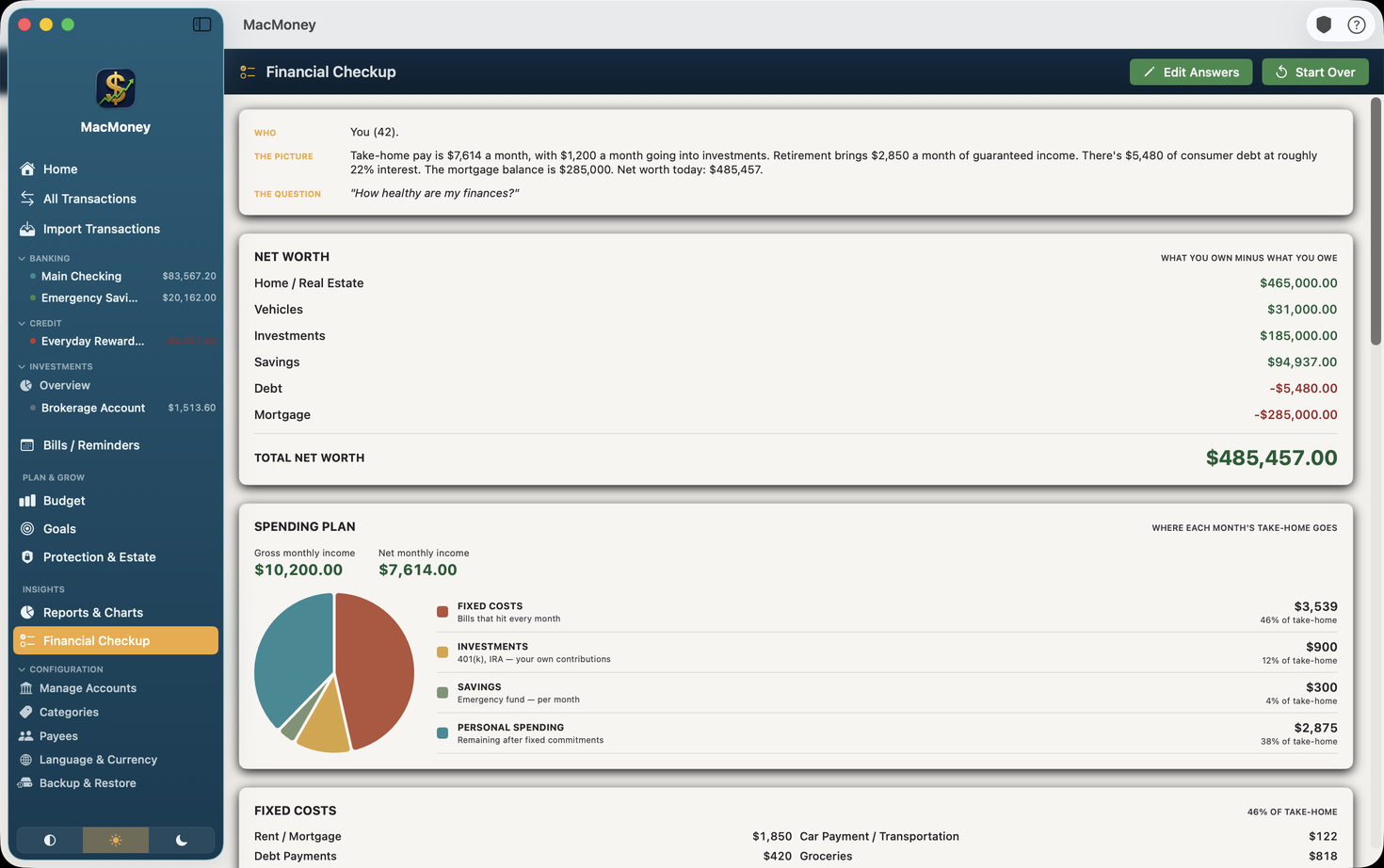Click the Rent / Mortgage fixed cost row
Viewport: 1384px width, 868px height.
pos(523,837)
